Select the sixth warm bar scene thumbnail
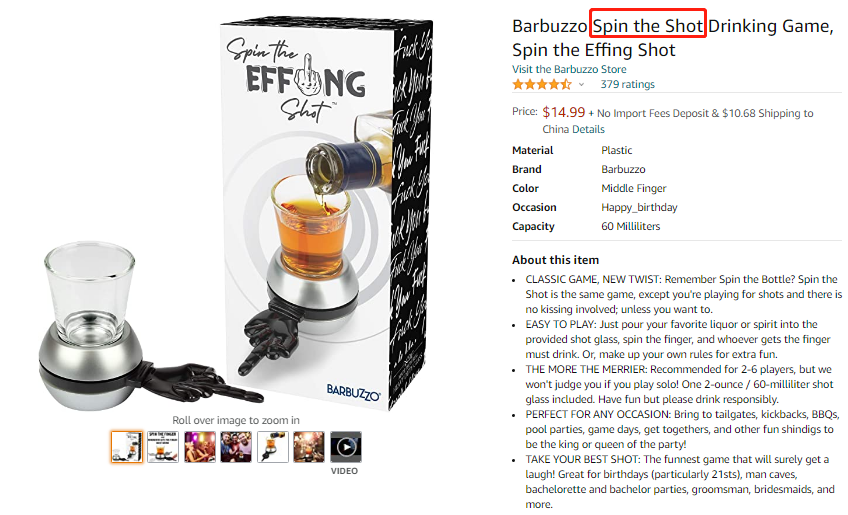This screenshot has width=848, height=515. coord(309,446)
